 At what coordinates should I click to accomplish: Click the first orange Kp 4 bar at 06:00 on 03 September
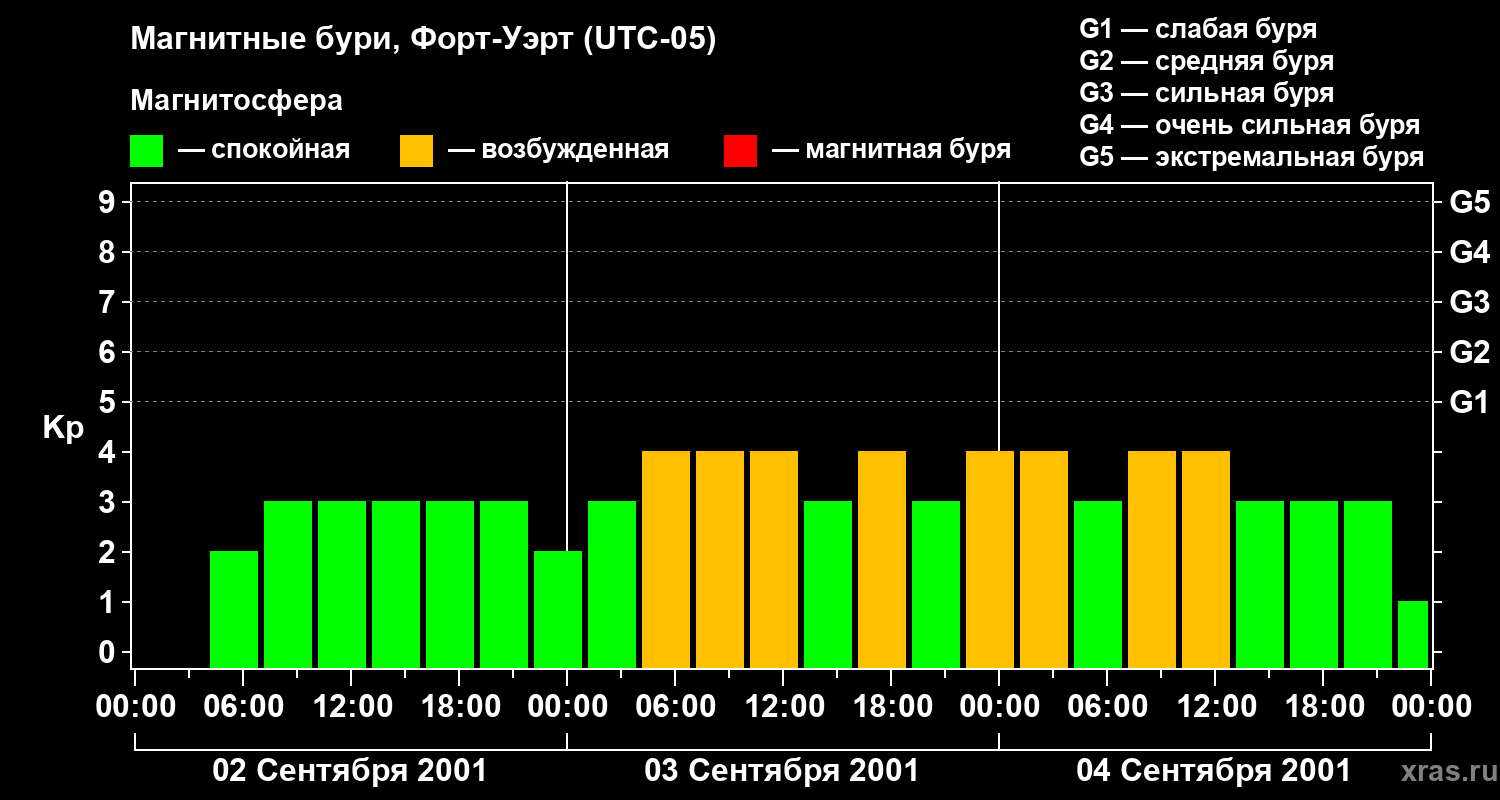666,559
